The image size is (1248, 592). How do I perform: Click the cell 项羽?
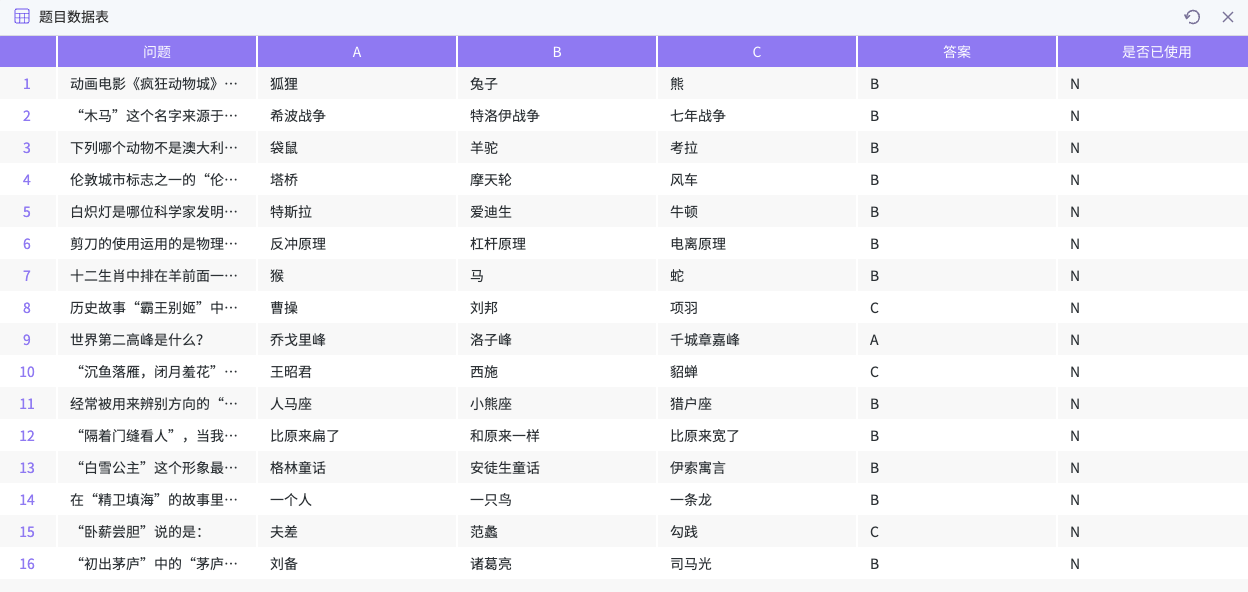click(x=757, y=308)
